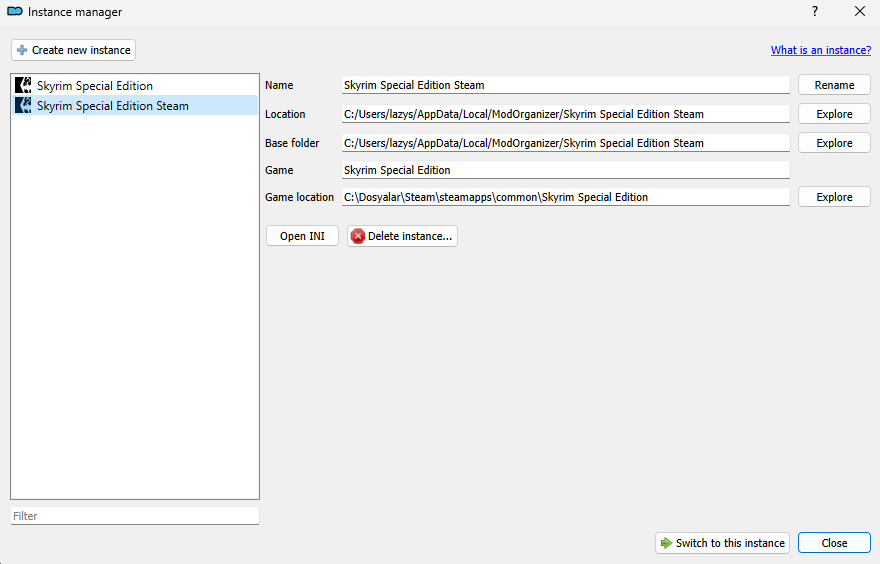
Task: Switch to this instance
Action: point(722,543)
